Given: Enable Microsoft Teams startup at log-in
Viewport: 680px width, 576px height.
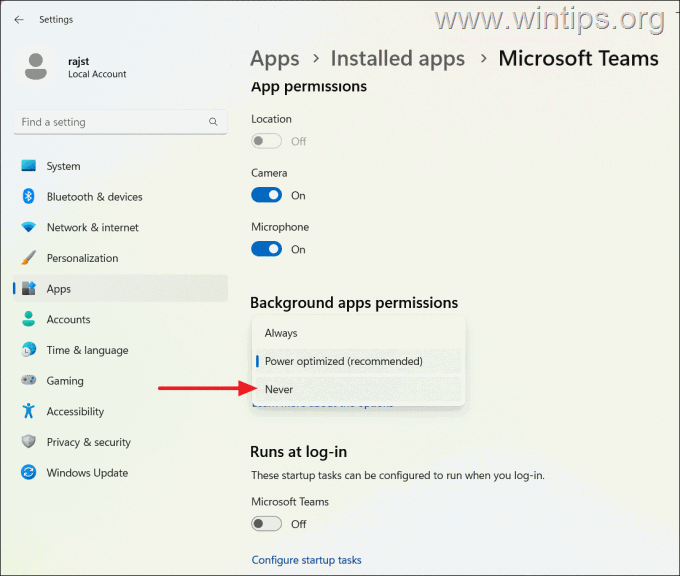Looking at the screenshot, I should point(266,524).
